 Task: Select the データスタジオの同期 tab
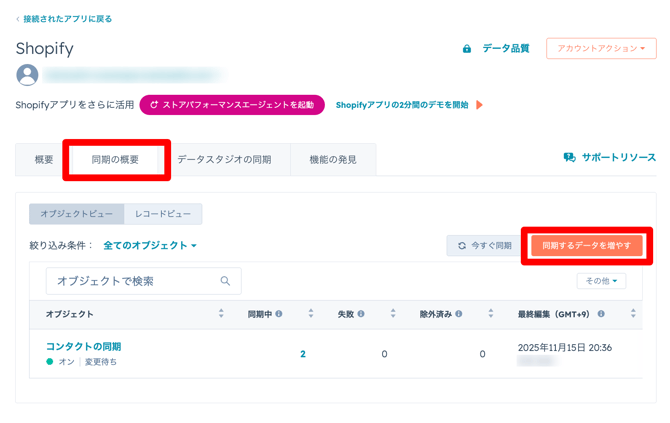tap(224, 160)
